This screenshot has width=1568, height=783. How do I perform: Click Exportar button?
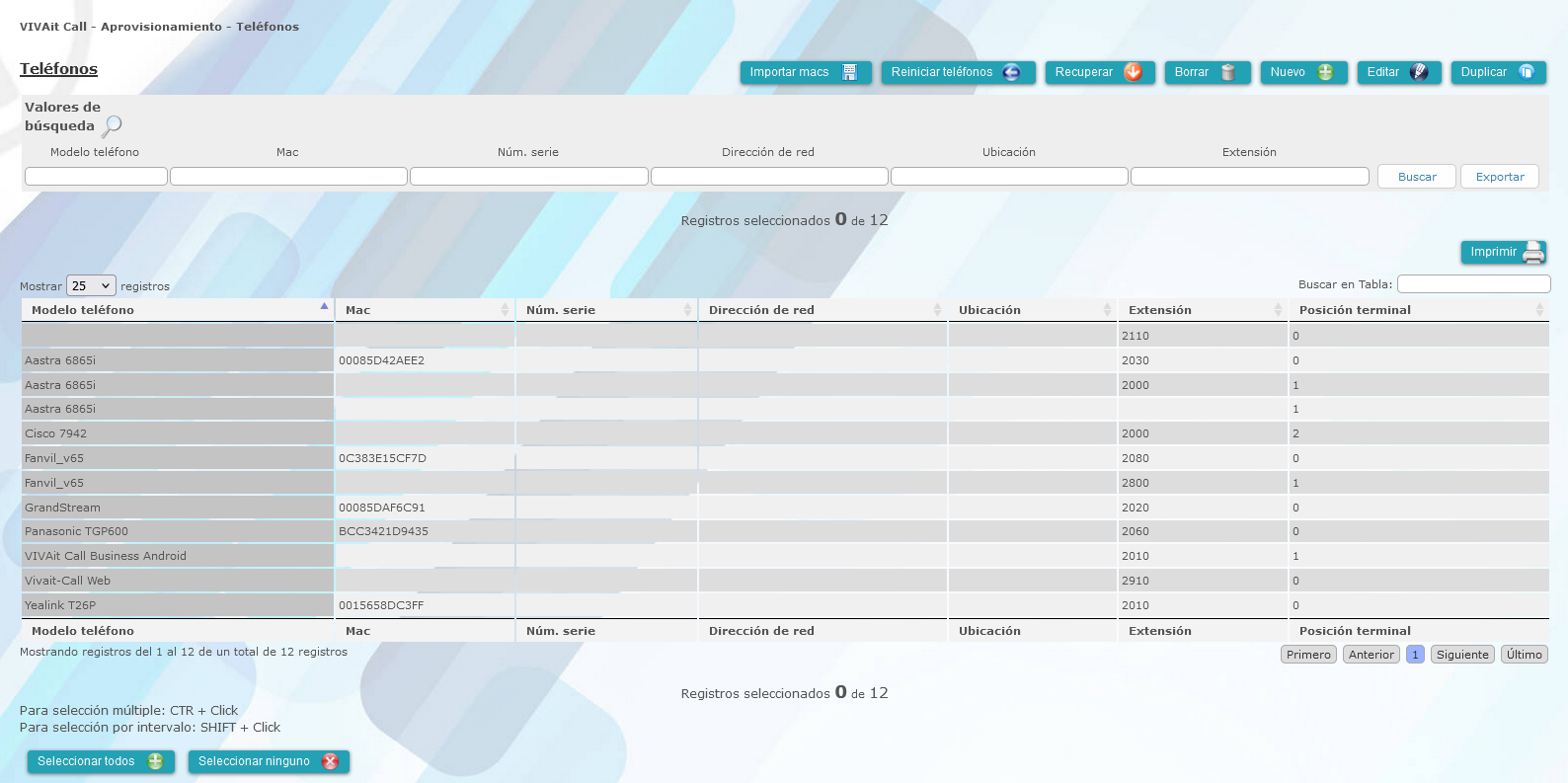(1500, 177)
